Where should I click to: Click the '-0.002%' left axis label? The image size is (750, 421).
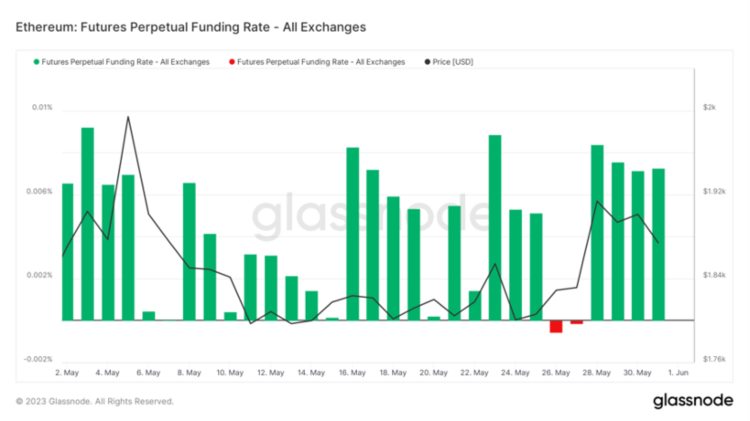pos(39,359)
